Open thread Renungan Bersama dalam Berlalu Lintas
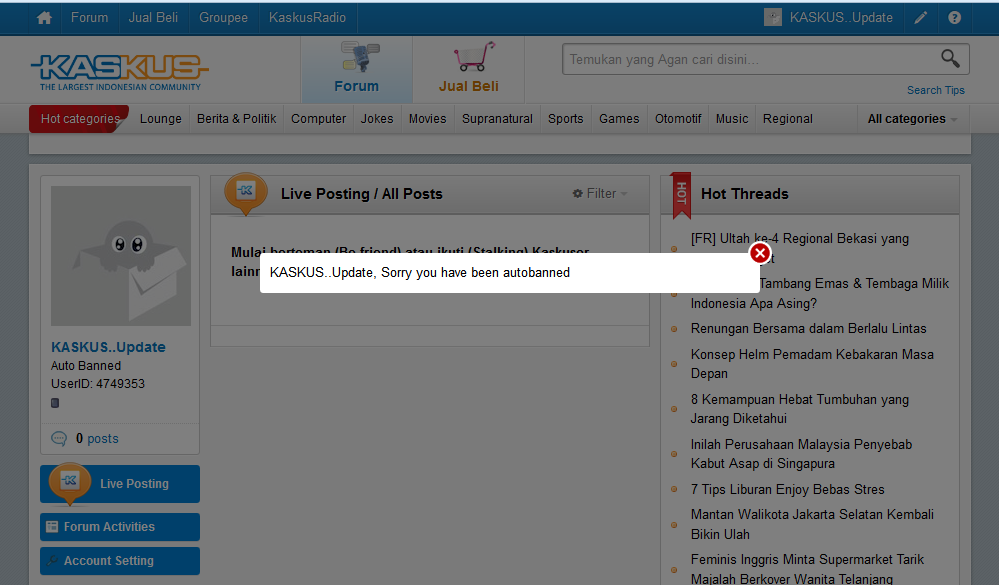Screen dimensions: 999x585 coord(809,328)
